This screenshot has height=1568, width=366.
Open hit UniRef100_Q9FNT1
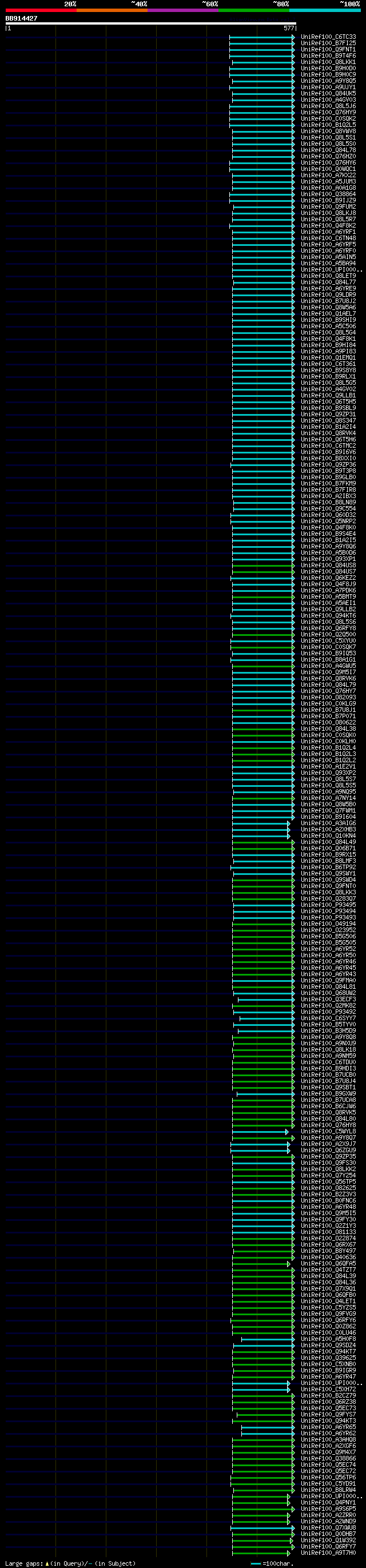tap(328, 50)
